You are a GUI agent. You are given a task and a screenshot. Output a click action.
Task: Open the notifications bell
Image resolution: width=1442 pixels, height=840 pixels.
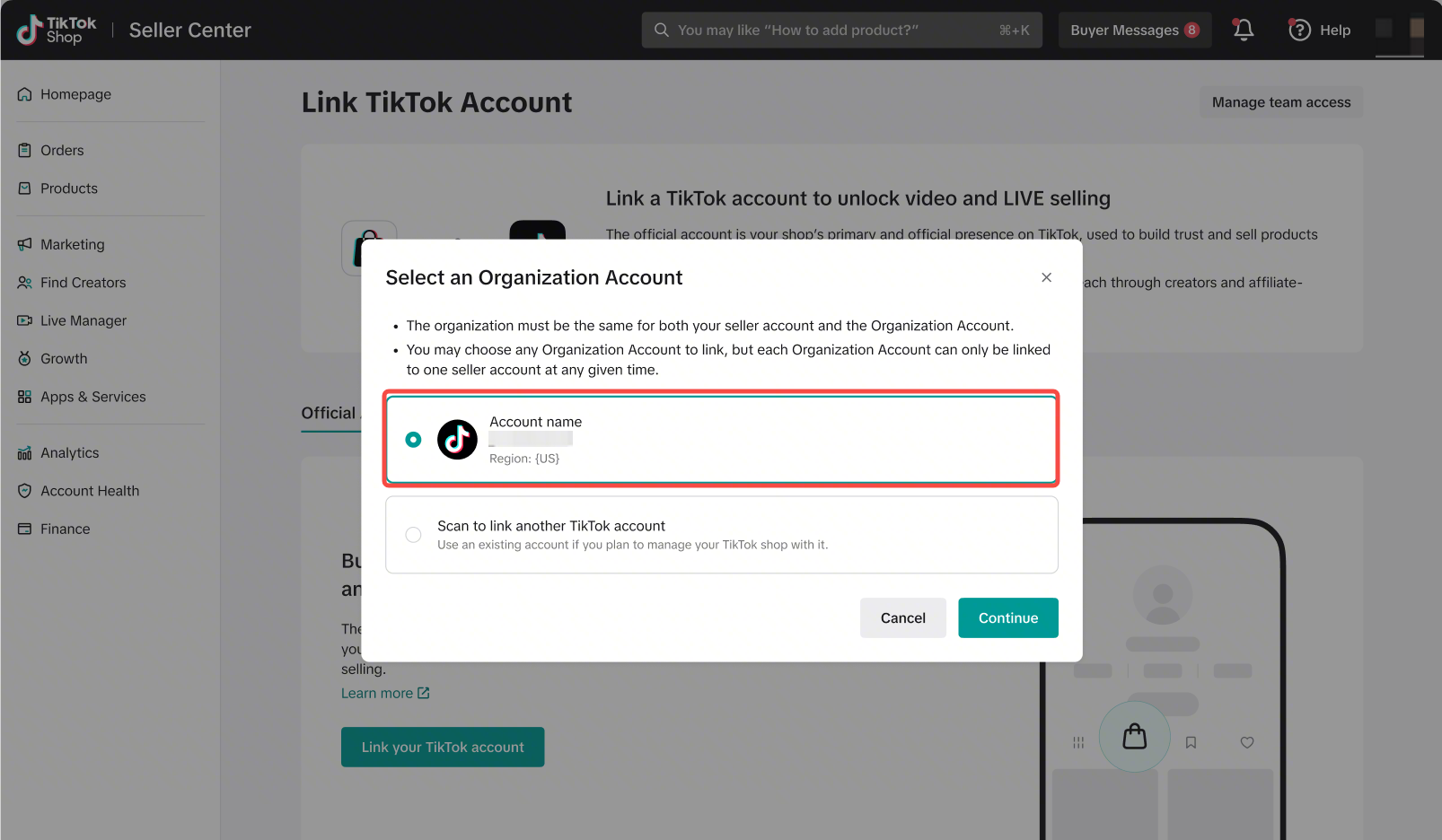pos(1244,30)
